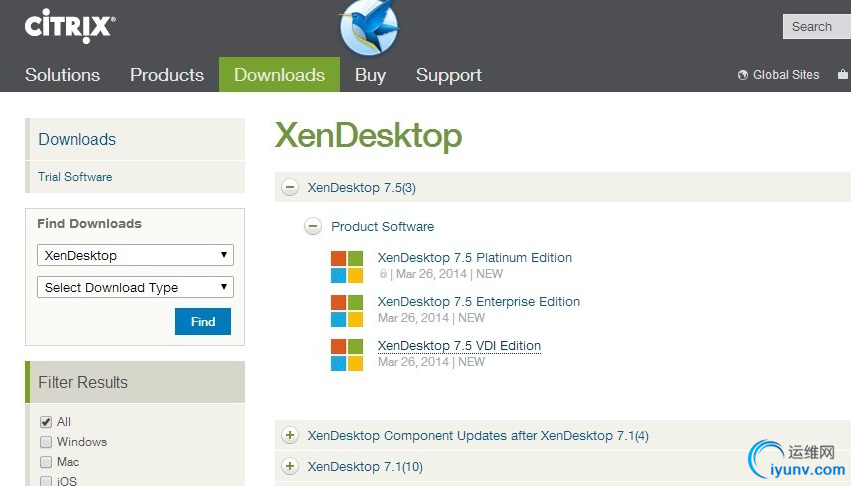
Task: Open the Downloads sidebar link
Action: pos(77,140)
